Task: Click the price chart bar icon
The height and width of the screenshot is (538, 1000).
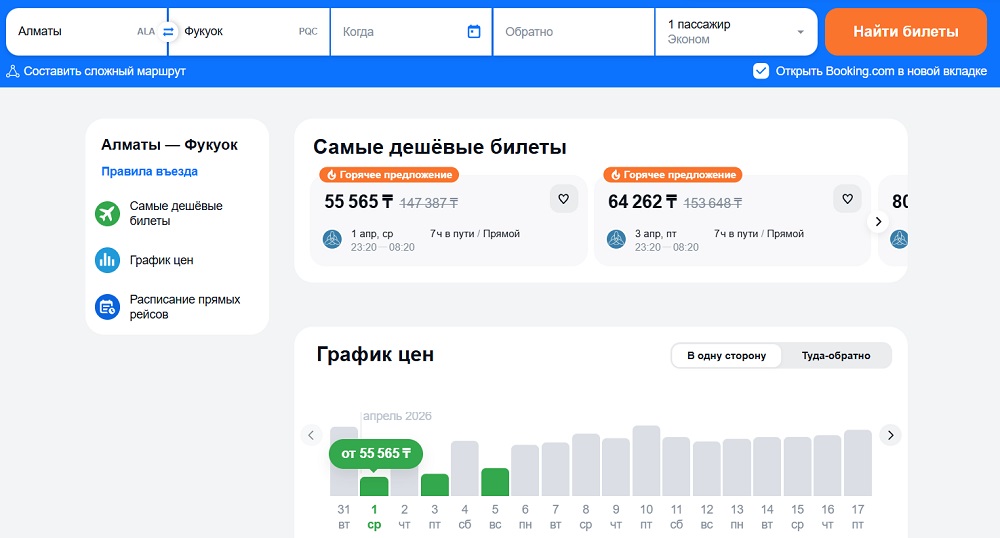Action: (107, 260)
